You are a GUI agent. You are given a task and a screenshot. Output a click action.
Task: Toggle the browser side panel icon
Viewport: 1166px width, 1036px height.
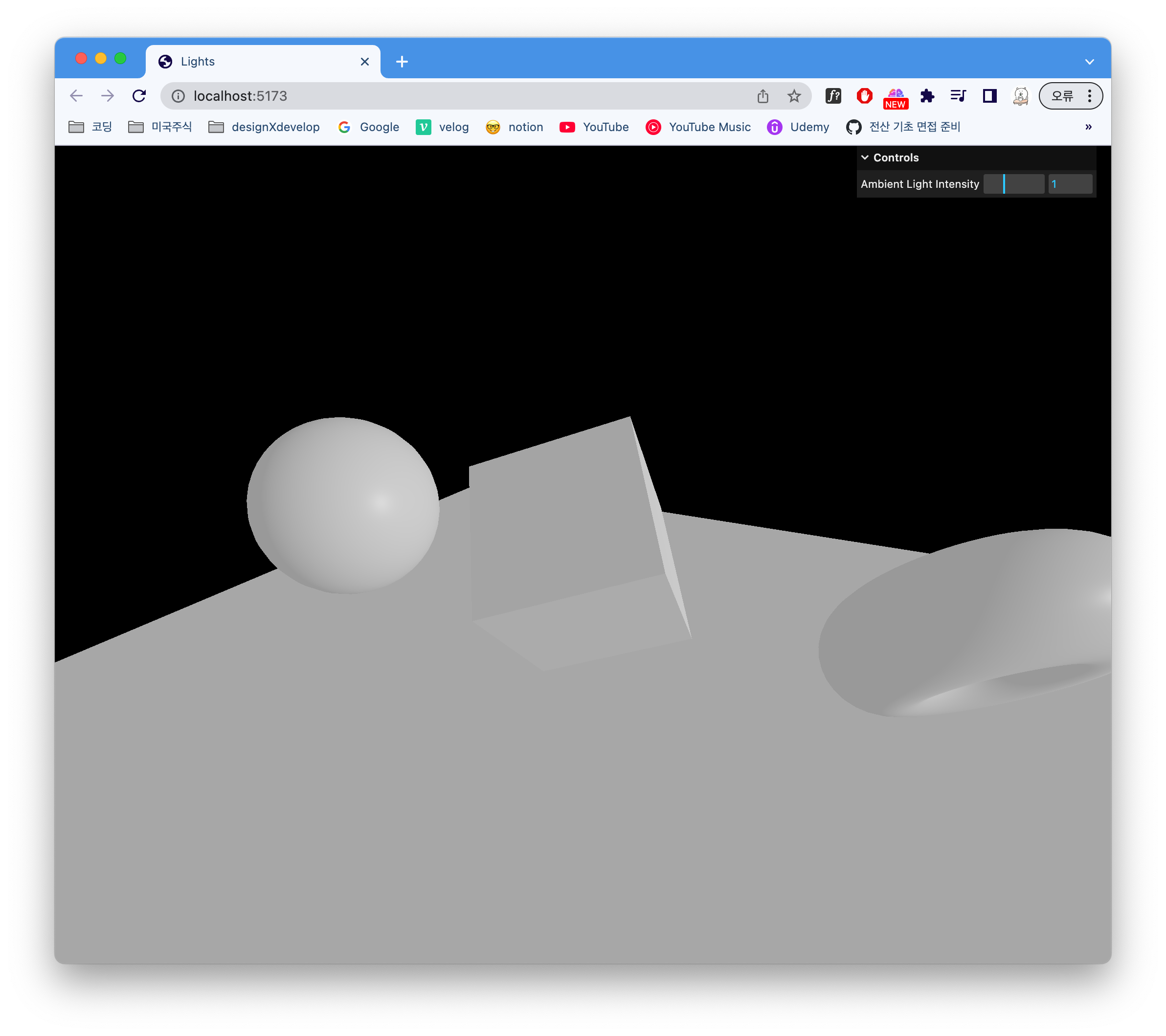click(990, 96)
